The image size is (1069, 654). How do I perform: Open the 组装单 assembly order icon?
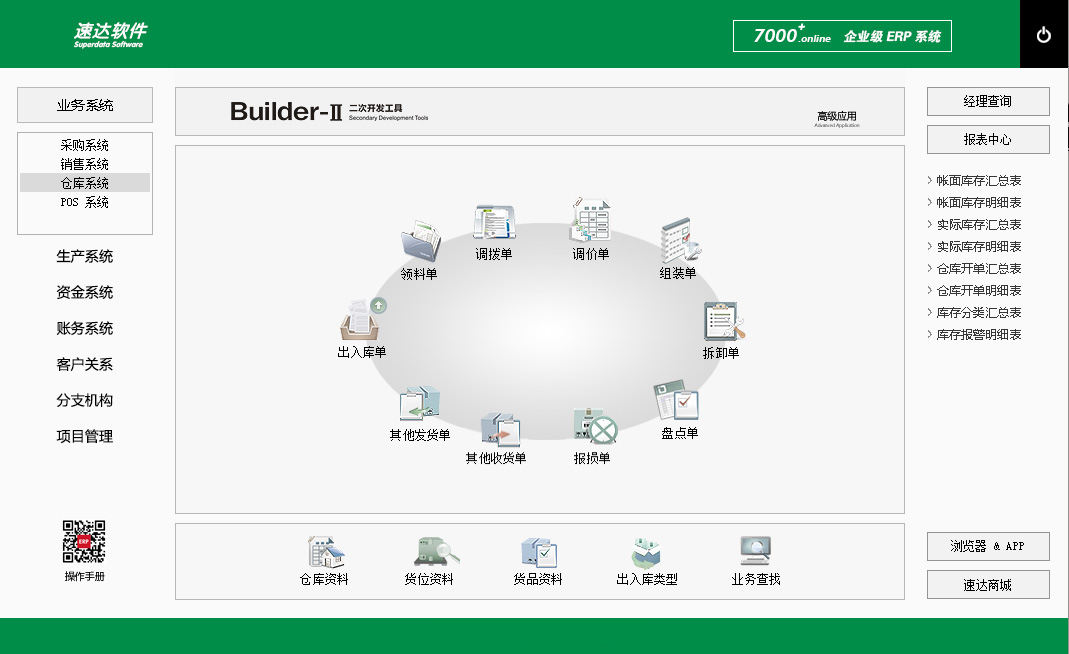click(678, 243)
